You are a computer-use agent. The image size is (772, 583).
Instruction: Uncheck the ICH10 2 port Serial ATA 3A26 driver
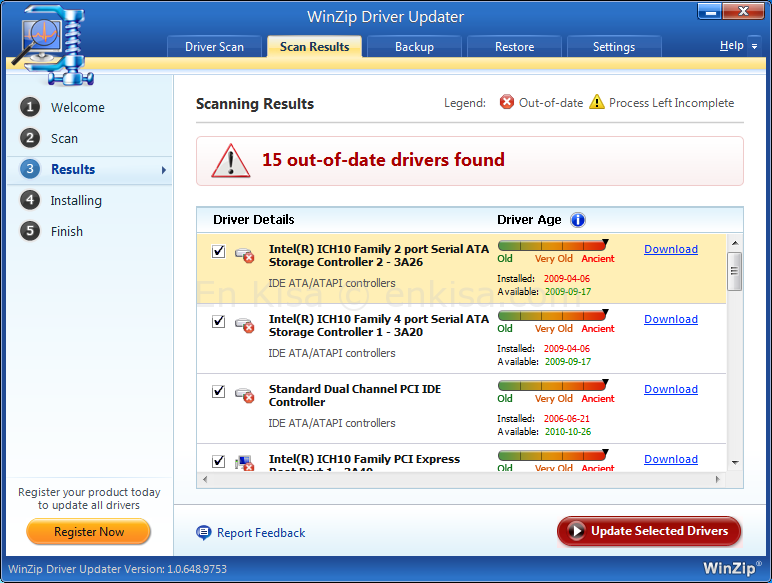219,251
